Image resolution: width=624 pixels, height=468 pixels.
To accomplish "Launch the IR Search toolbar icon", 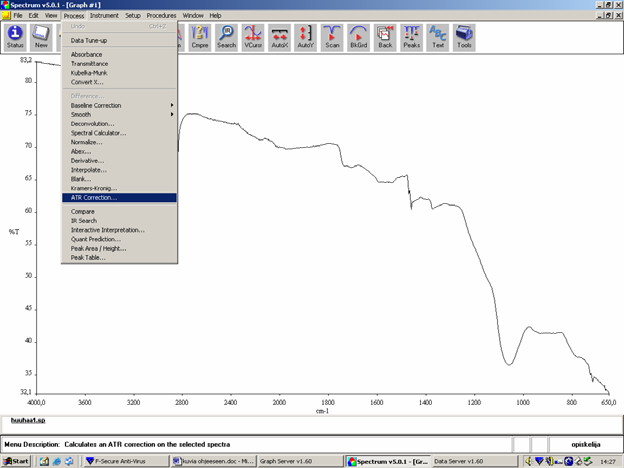I will click(226, 37).
